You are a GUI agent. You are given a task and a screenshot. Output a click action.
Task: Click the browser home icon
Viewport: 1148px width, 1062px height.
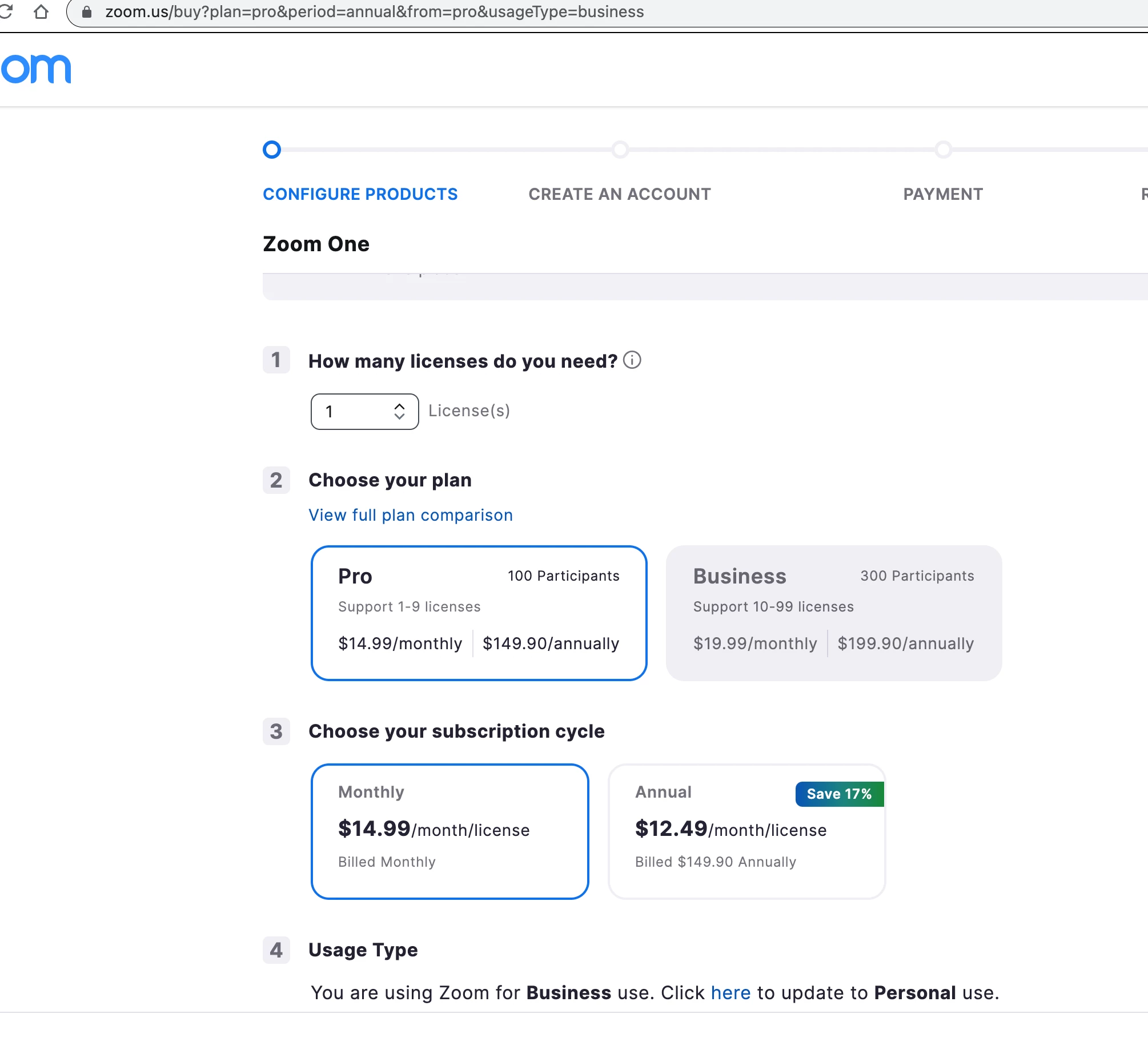click(41, 11)
